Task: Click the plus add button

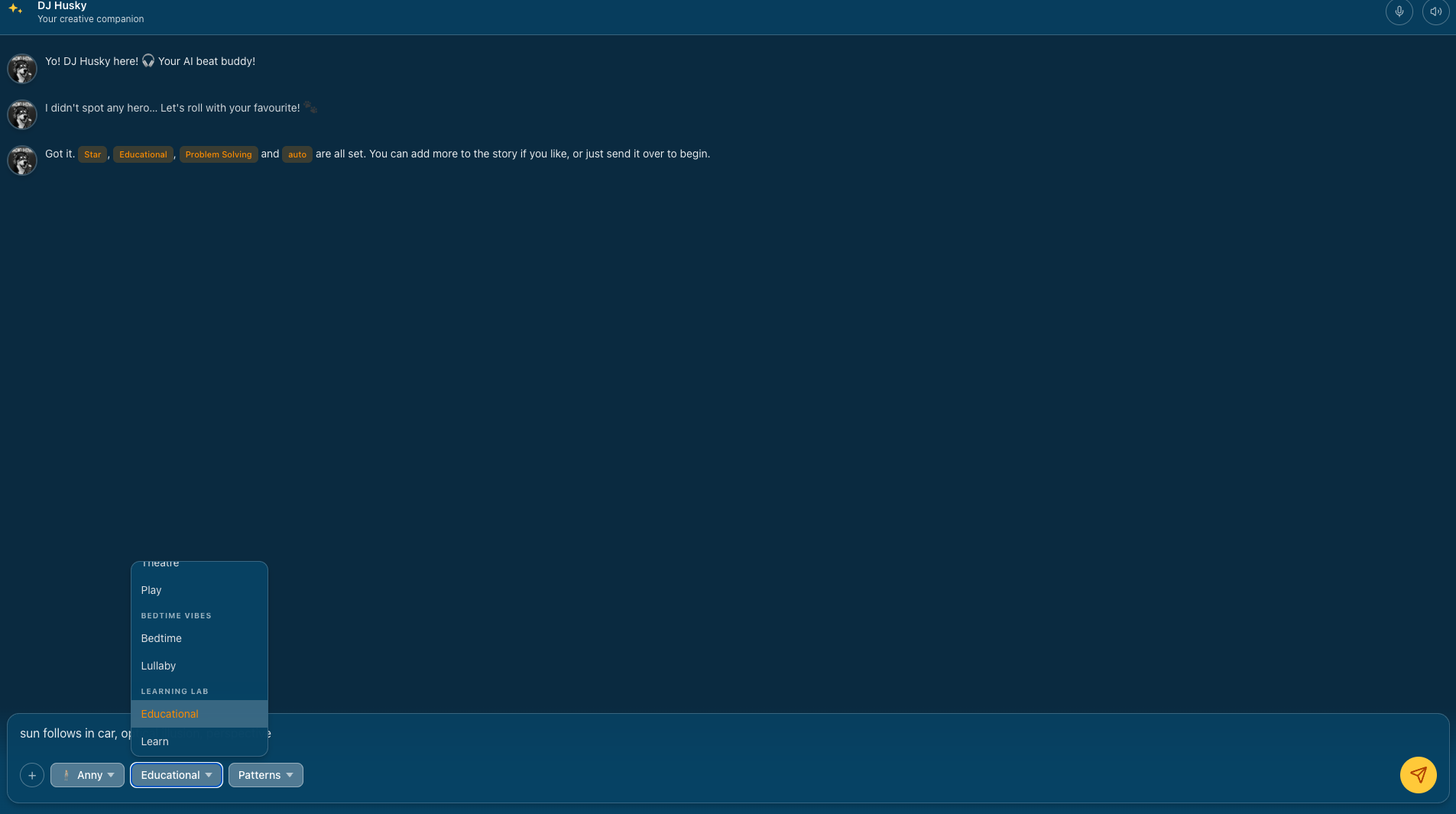Action: [32, 775]
